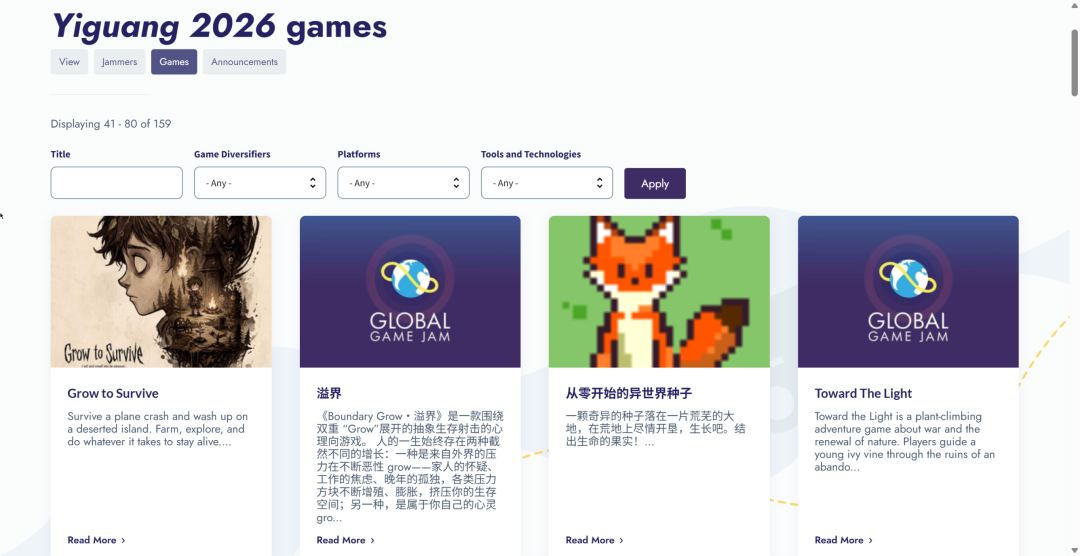
Task: Click the 'Displaying 41 - 80 of 159' text
Action: pyautogui.click(x=111, y=124)
